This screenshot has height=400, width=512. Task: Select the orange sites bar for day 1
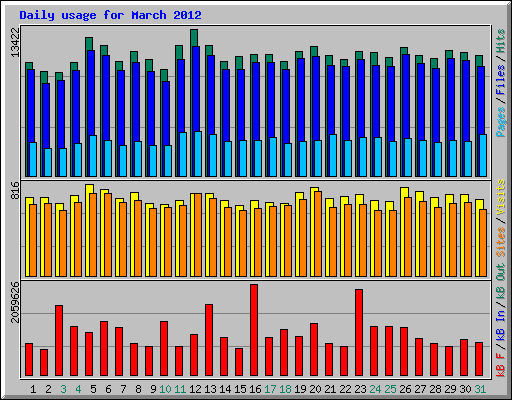click(33, 241)
